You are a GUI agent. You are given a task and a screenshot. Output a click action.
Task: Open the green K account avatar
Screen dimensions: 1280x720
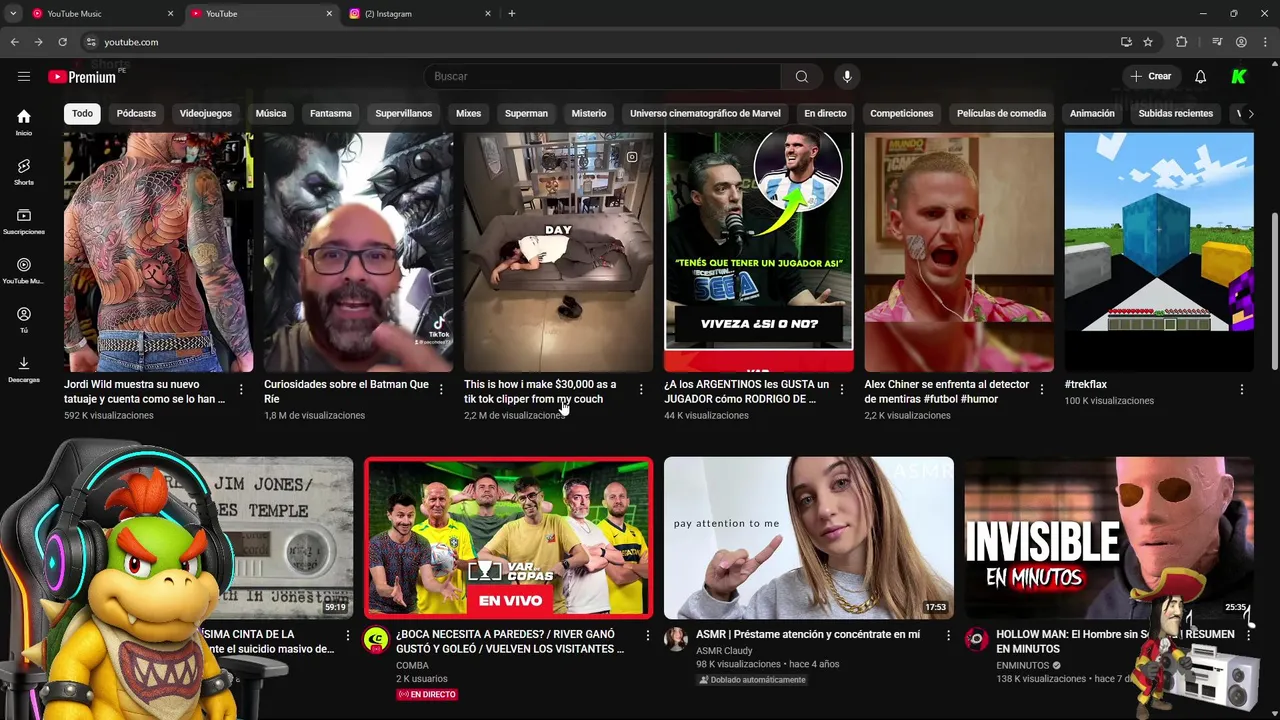tap(1239, 76)
